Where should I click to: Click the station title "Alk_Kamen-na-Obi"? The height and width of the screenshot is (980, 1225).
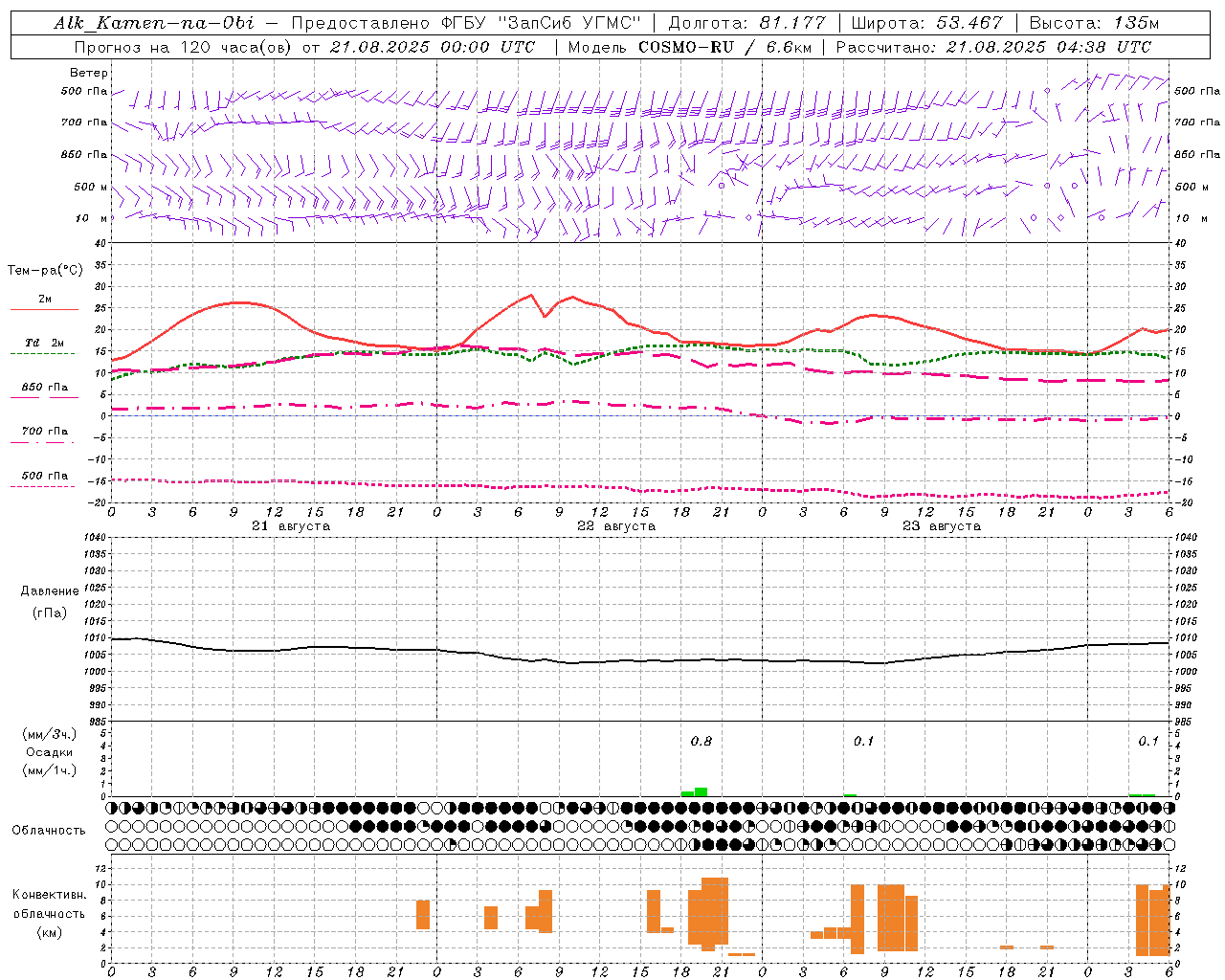(x=153, y=23)
